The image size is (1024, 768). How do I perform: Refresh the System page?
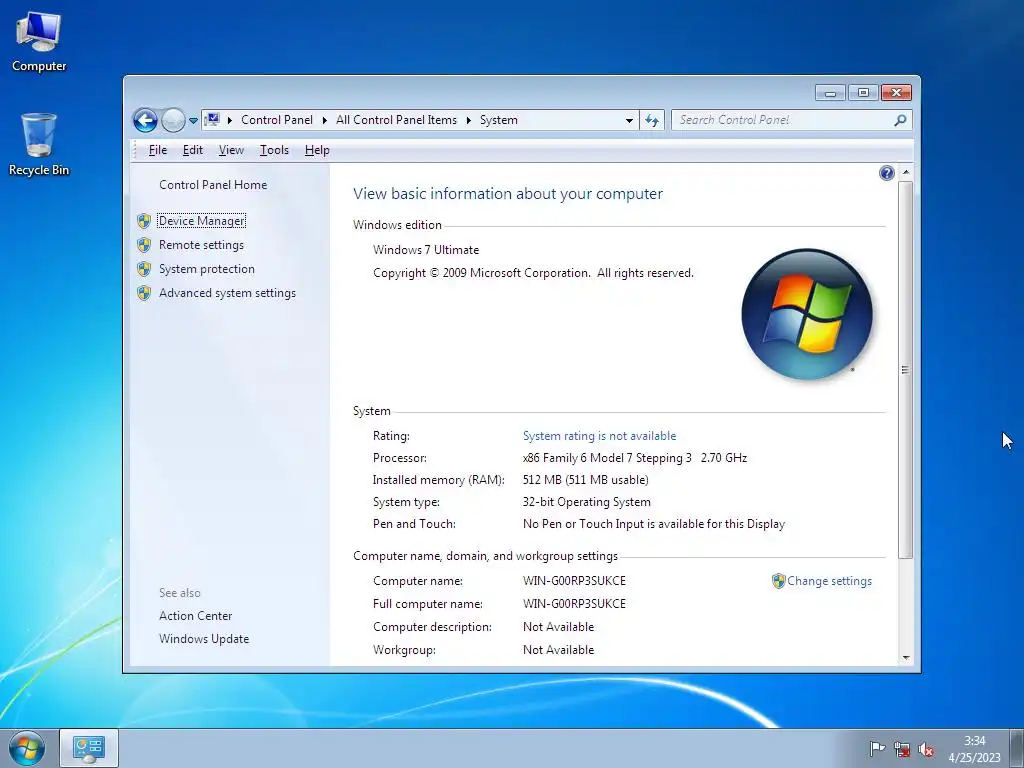coord(652,120)
